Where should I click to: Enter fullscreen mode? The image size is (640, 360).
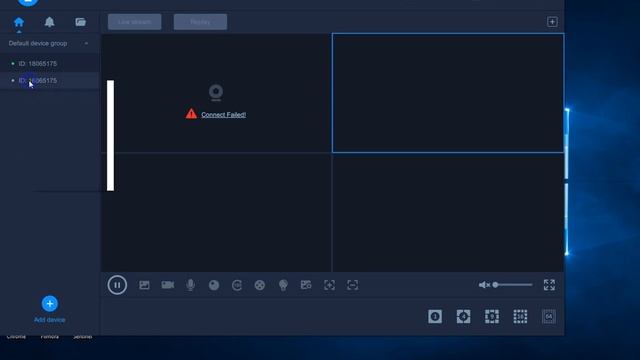(549, 285)
